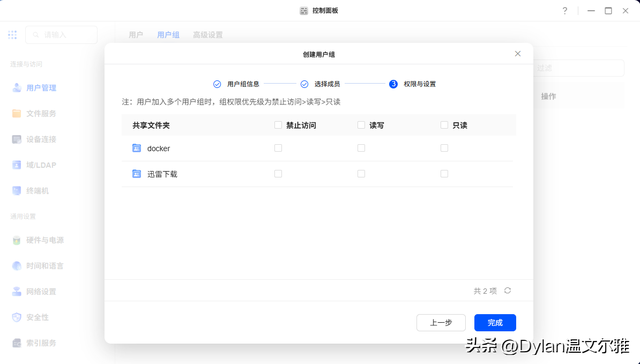Click the 完成 button
The height and width of the screenshot is (364, 640).
(x=495, y=322)
